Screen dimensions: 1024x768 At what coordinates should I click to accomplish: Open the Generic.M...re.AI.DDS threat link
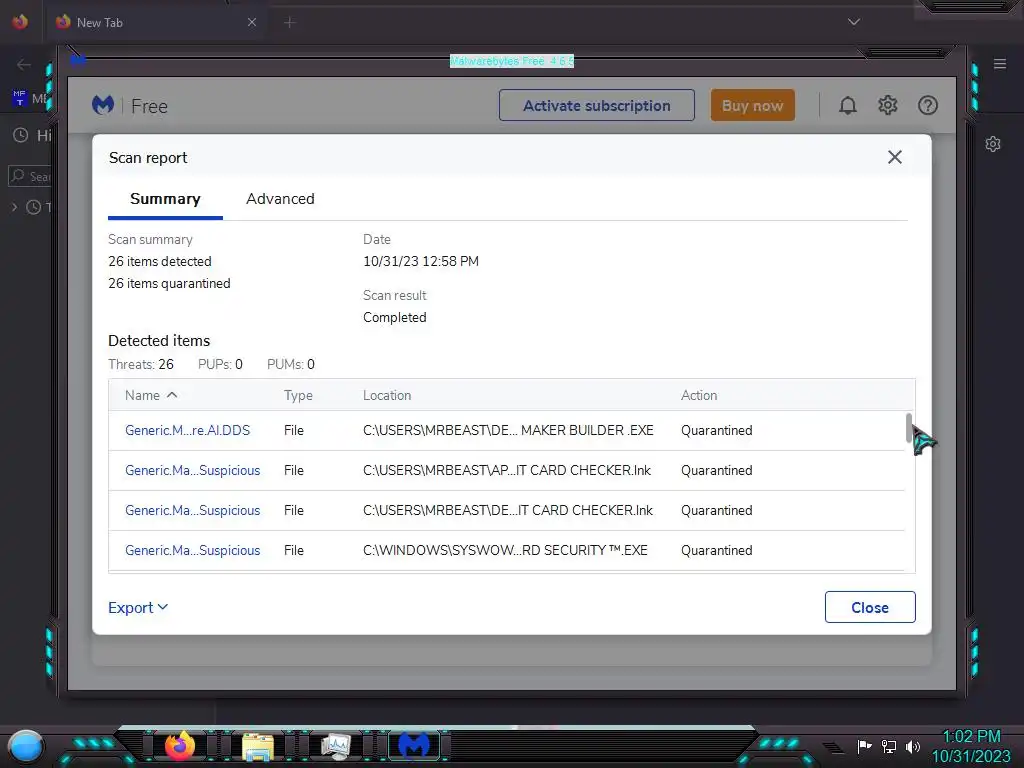(187, 430)
